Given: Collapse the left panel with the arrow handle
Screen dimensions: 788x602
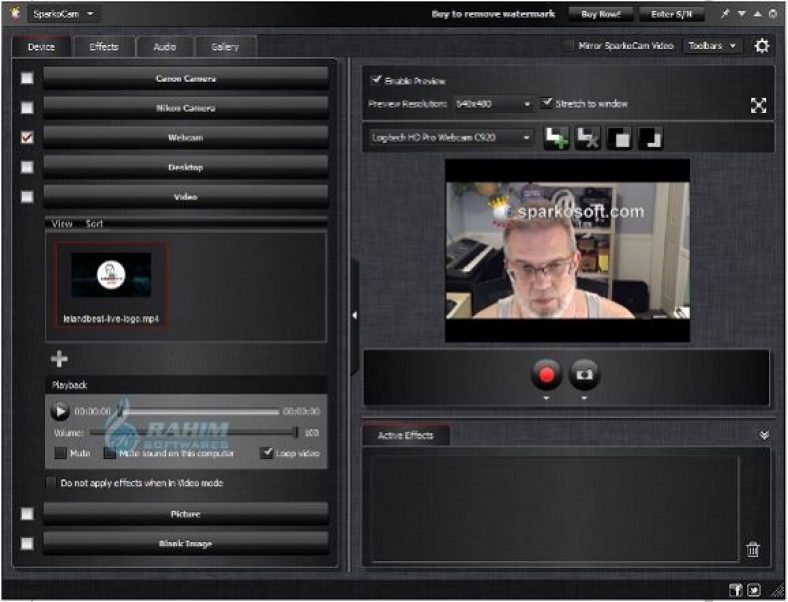Looking at the screenshot, I should (355, 316).
